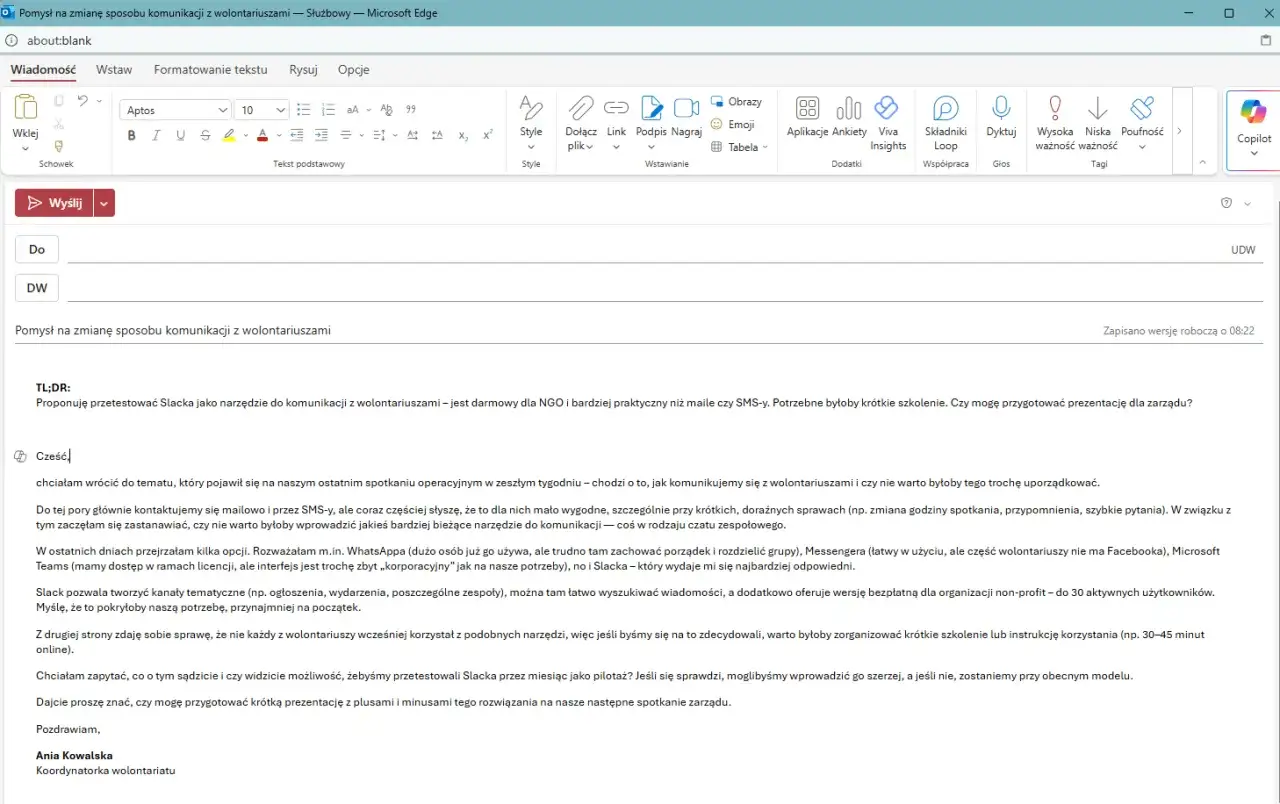Click the Wyślij send button

point(54,203)
